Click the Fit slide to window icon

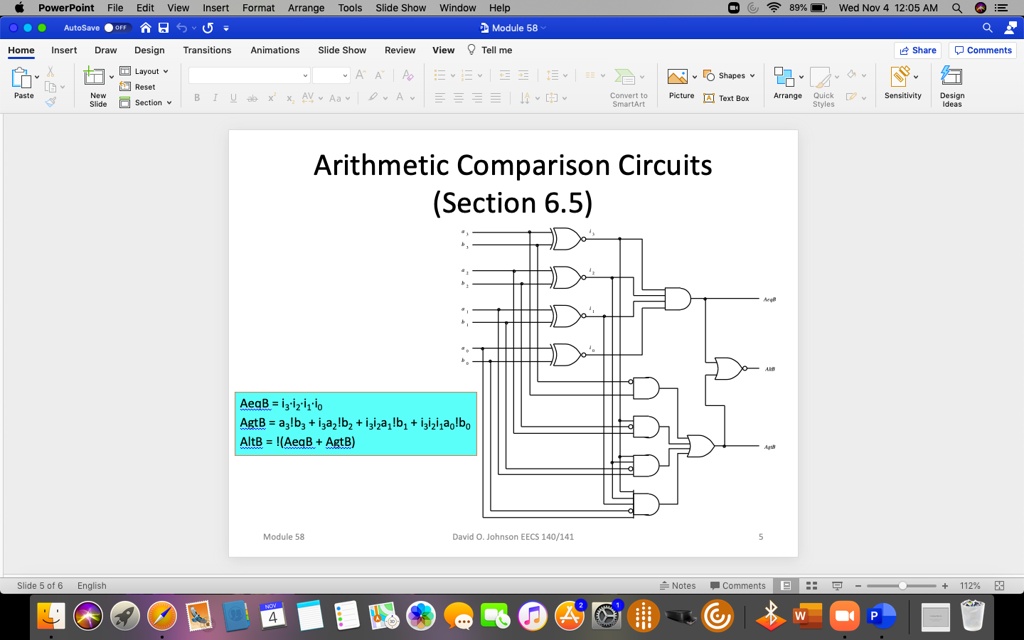click(999, 586)
